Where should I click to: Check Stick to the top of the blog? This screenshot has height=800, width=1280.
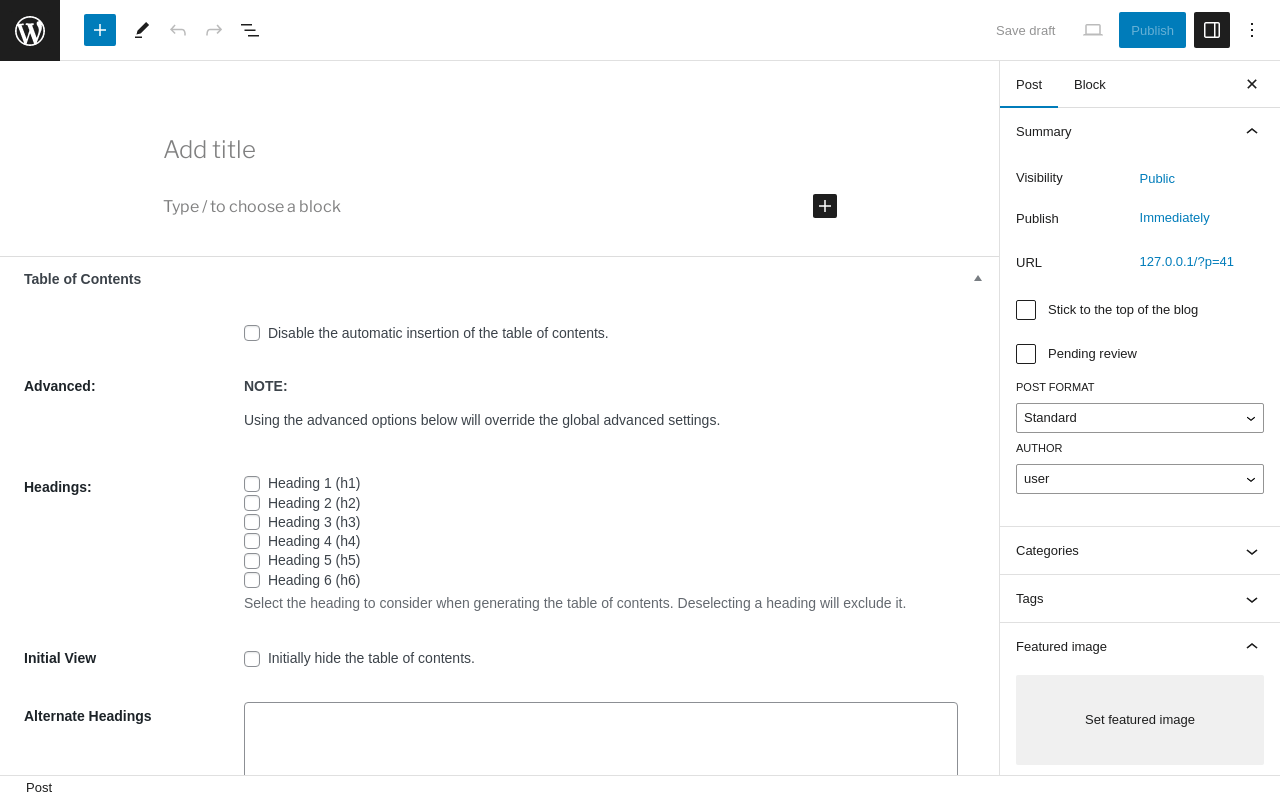tap(1026, 310)
